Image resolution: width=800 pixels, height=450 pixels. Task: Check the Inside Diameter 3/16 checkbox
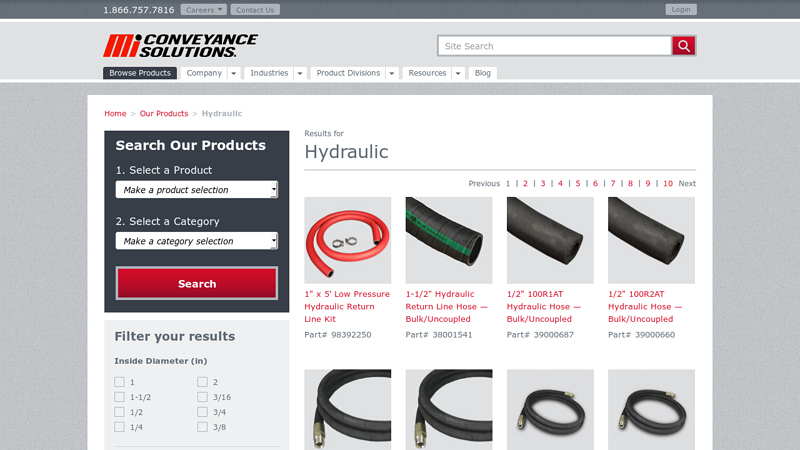coord(203,397)
